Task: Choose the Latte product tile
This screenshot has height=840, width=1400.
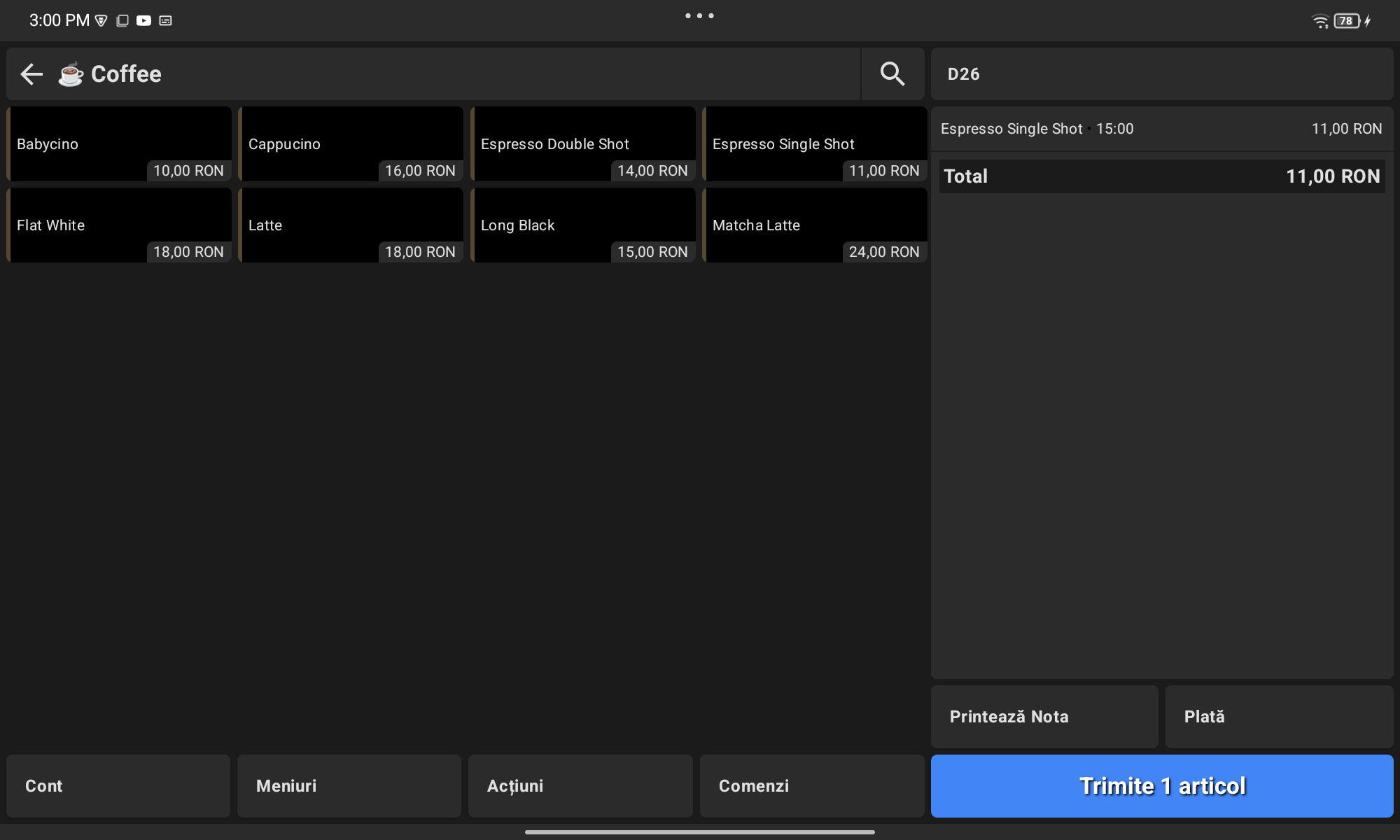Action: tap(351, 225)
